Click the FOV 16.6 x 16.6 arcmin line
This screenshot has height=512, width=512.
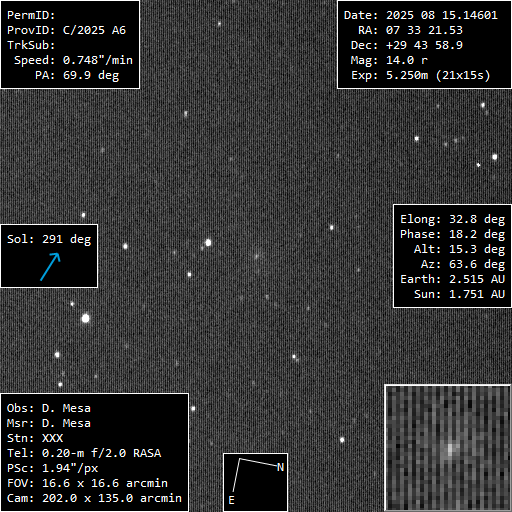pyautogui.click(x=87, y=483)
